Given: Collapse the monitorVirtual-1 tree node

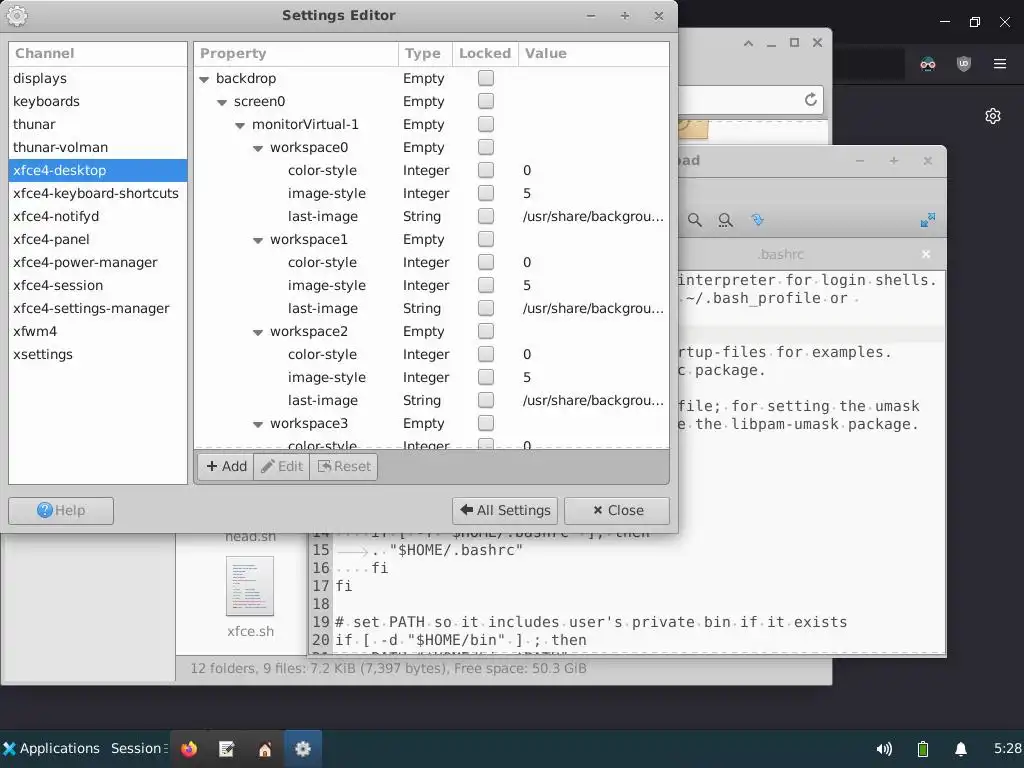Looking at the screenshot, I should [x=240, y=125].
